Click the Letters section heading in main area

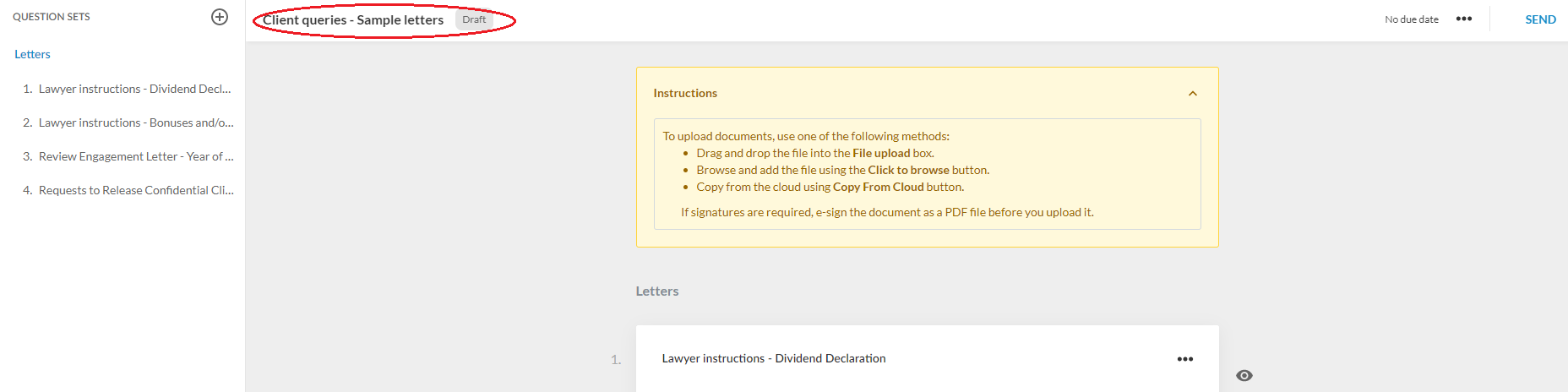[657, 291]
